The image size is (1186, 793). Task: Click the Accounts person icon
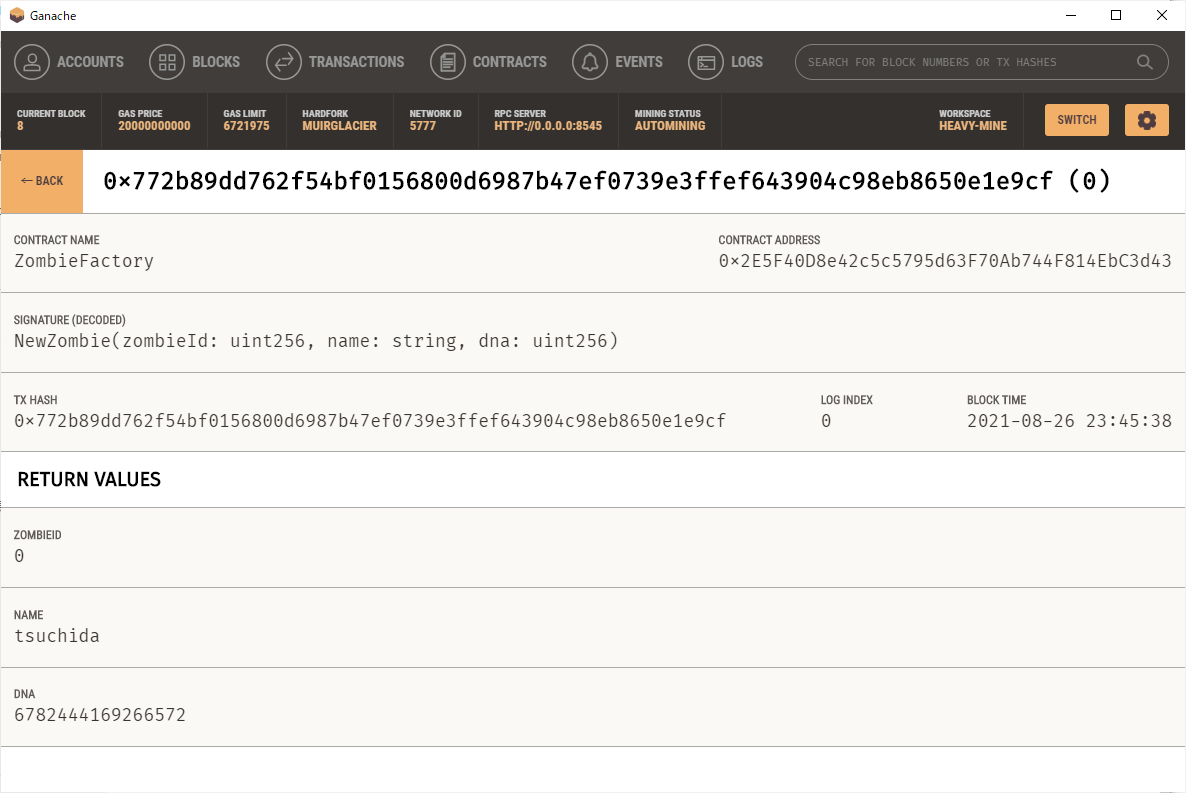(32, 62)
